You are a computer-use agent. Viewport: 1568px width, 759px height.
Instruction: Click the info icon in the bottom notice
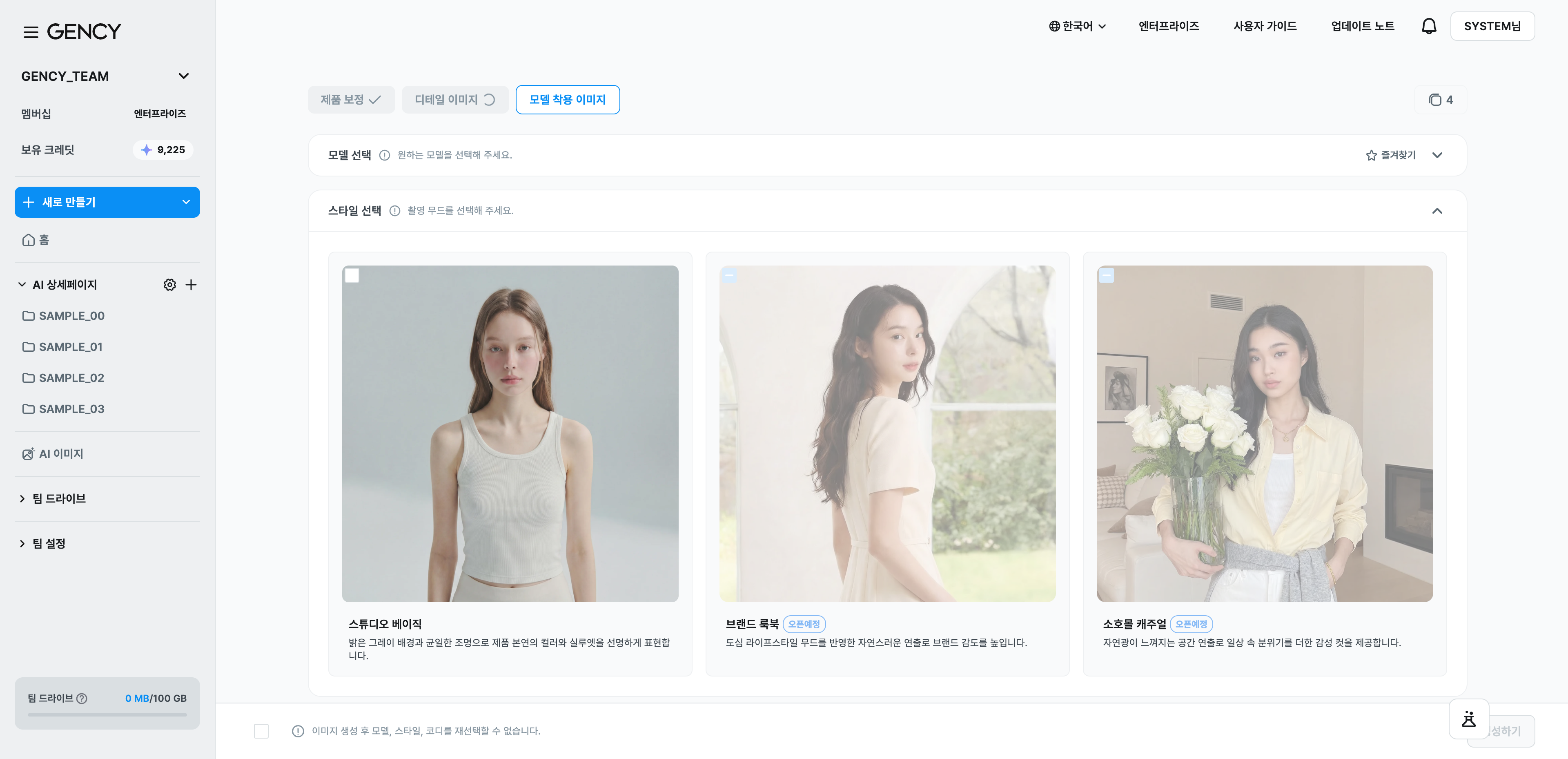298,731
